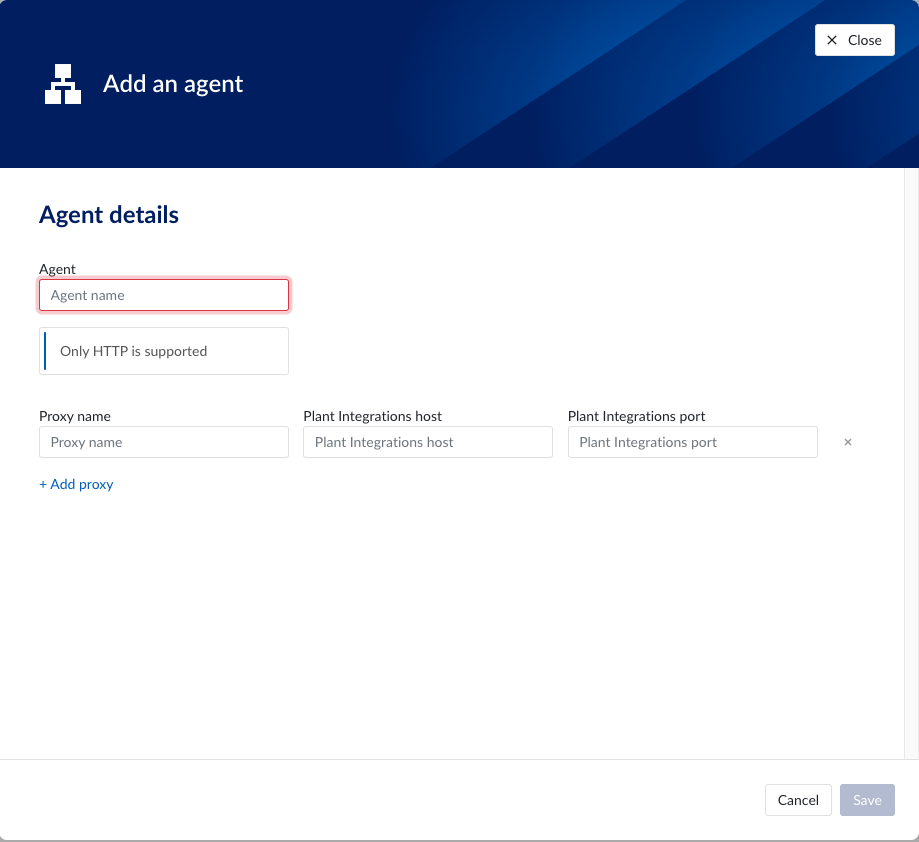Select the Plant Integrations host field

coord(428,442)
